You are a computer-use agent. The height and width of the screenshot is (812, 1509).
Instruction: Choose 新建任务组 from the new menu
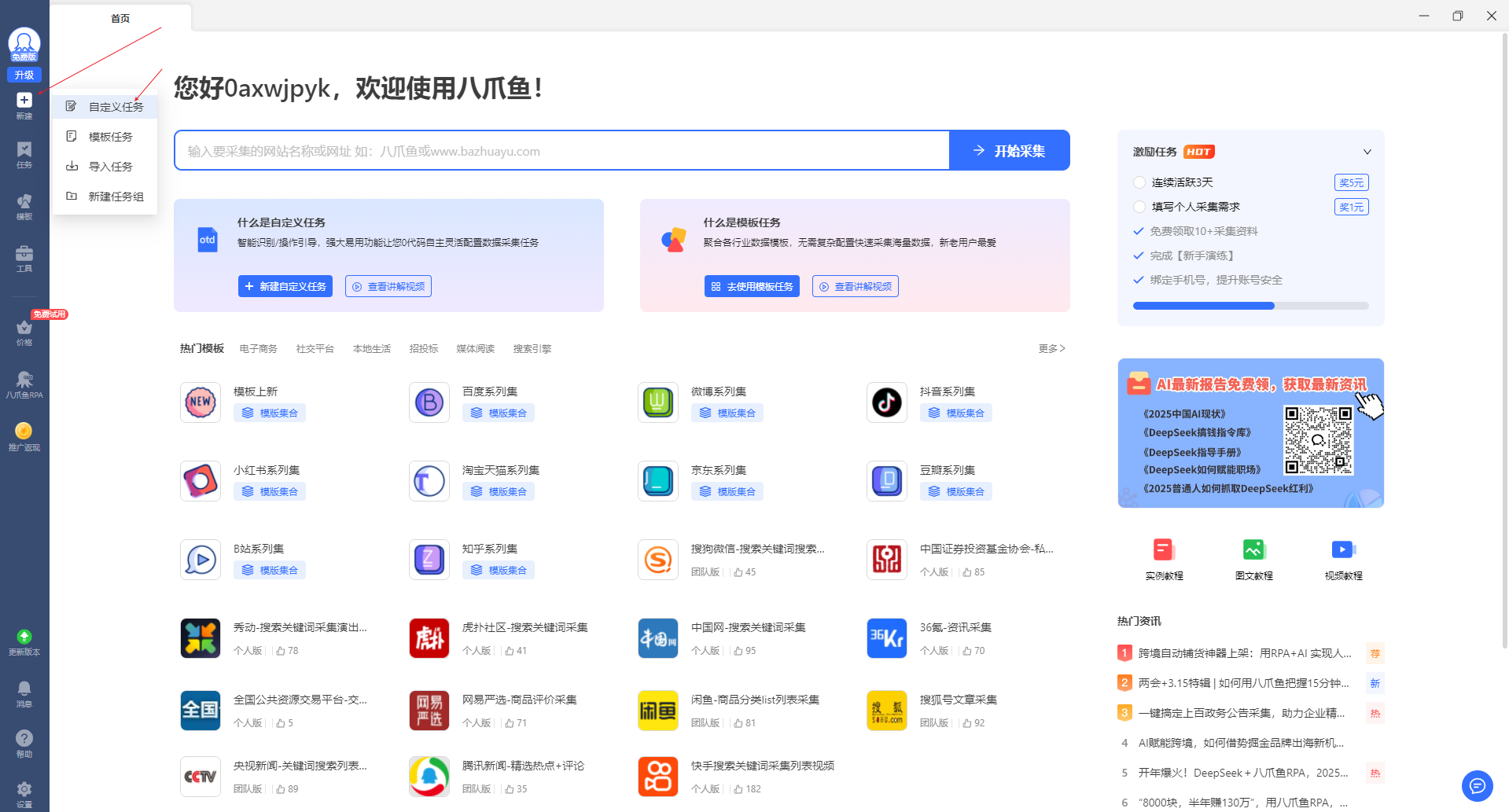(105, 196)
